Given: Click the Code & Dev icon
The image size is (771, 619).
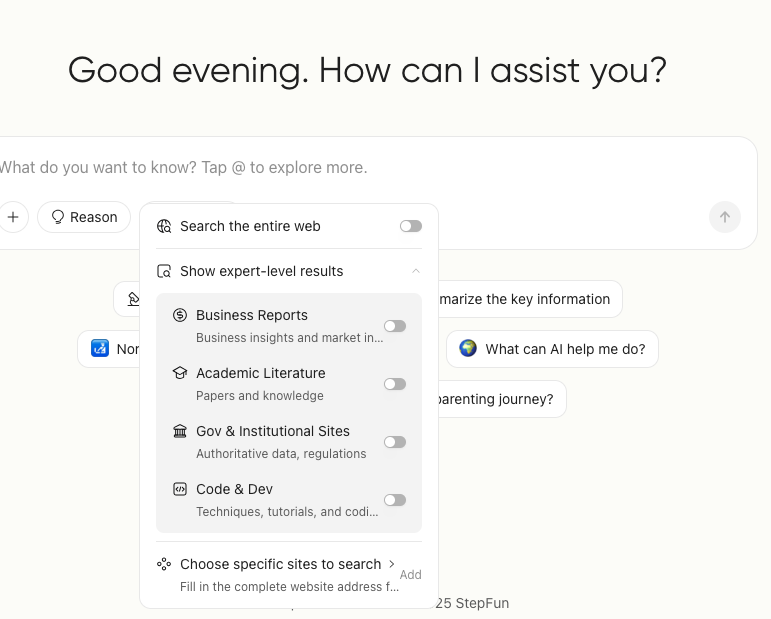Looking at the screenshot, I should tap(180, 489).
